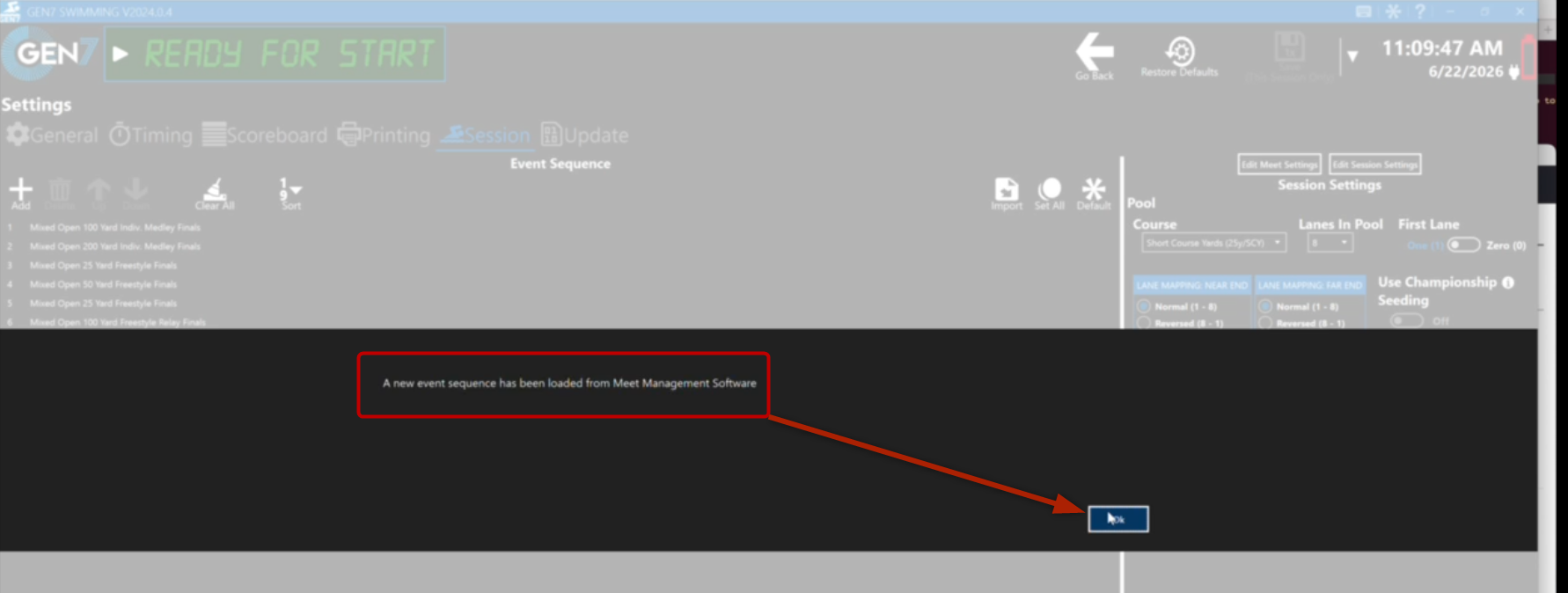Click the Restore Defaults gear icon
The height and width of the screenshot is (593, 1568).
pos(1180,50)
